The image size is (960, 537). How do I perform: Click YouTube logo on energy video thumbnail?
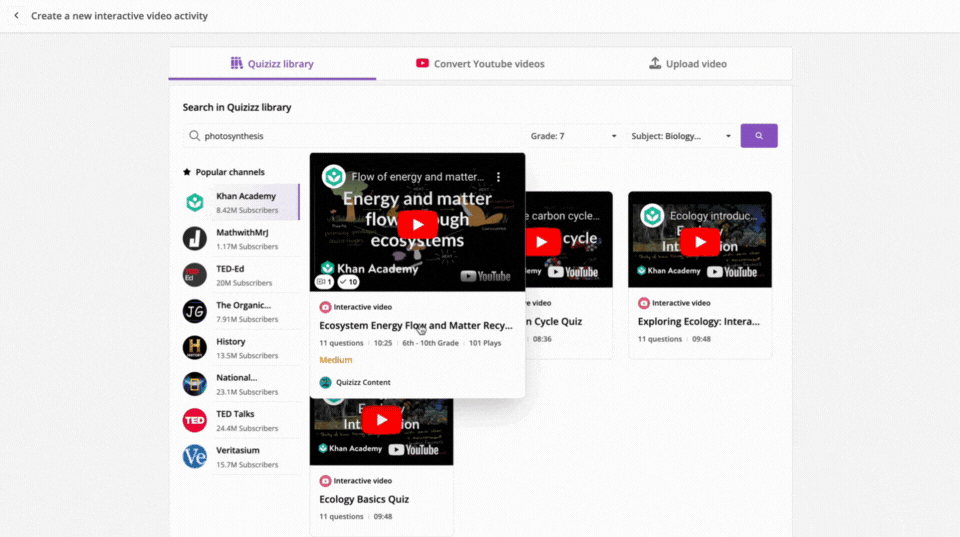pyautogui.click(x=486, y=276)
